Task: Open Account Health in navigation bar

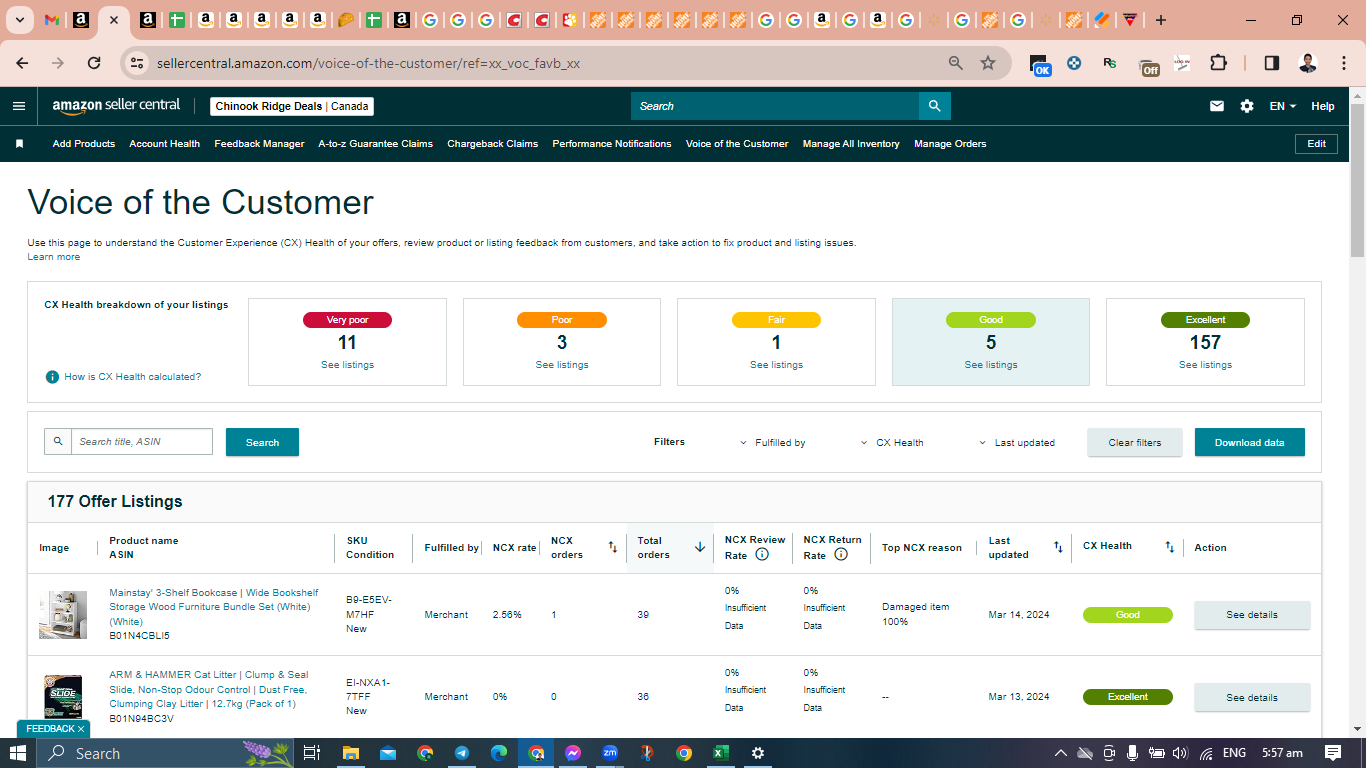Action: [165, 144]
